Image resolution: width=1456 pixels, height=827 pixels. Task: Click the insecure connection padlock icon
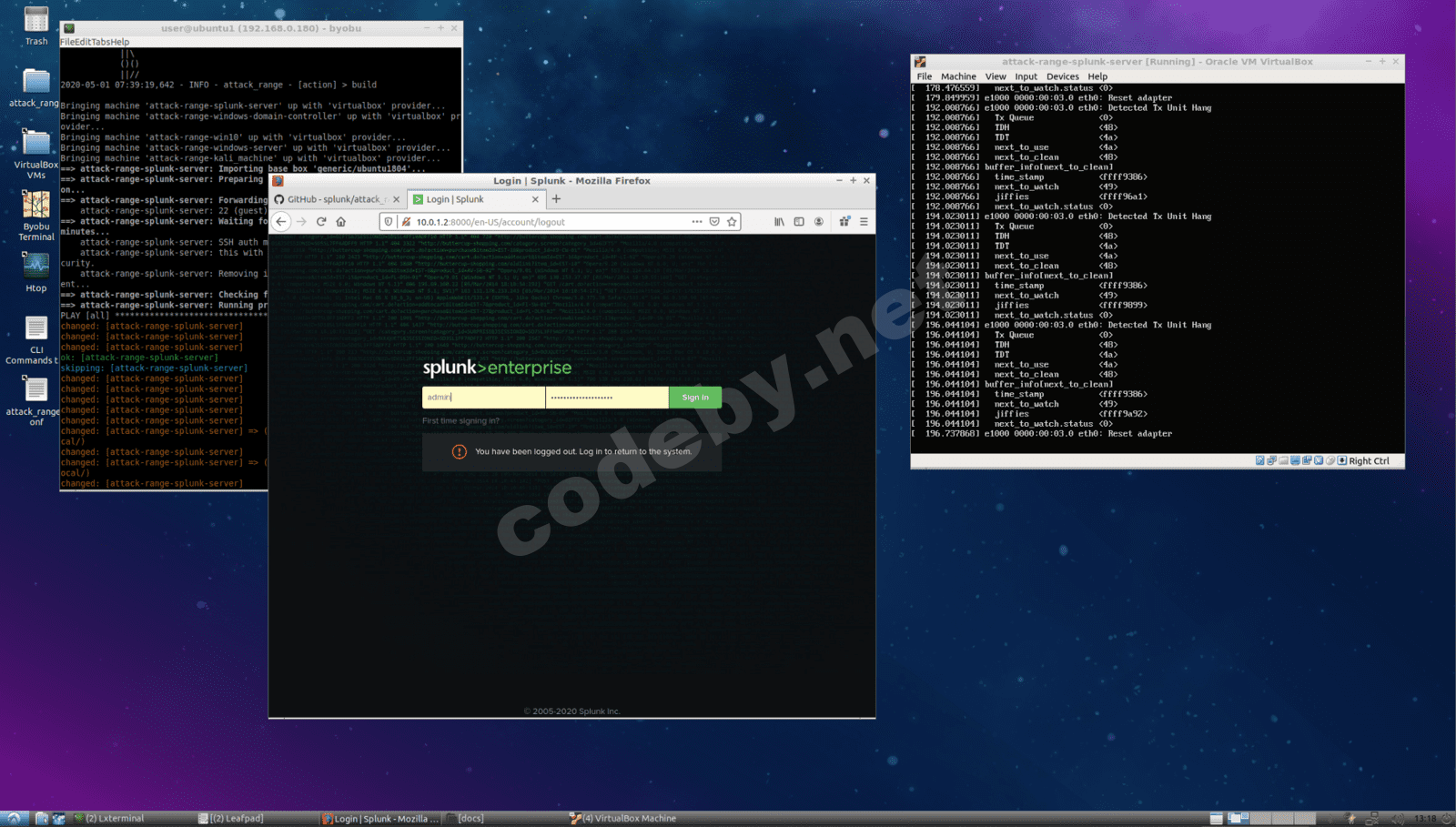[406, 222]
